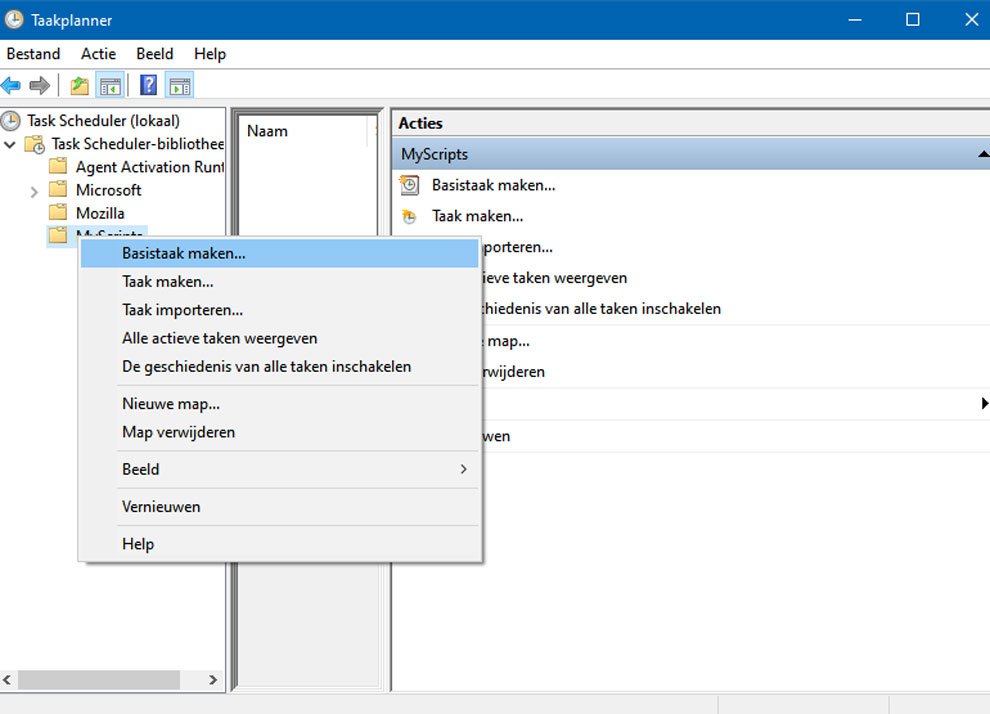This screenshot has width=990, height=714.
Task: Click the Taak maken icon in Acties pane
Action: pos(409,216)
